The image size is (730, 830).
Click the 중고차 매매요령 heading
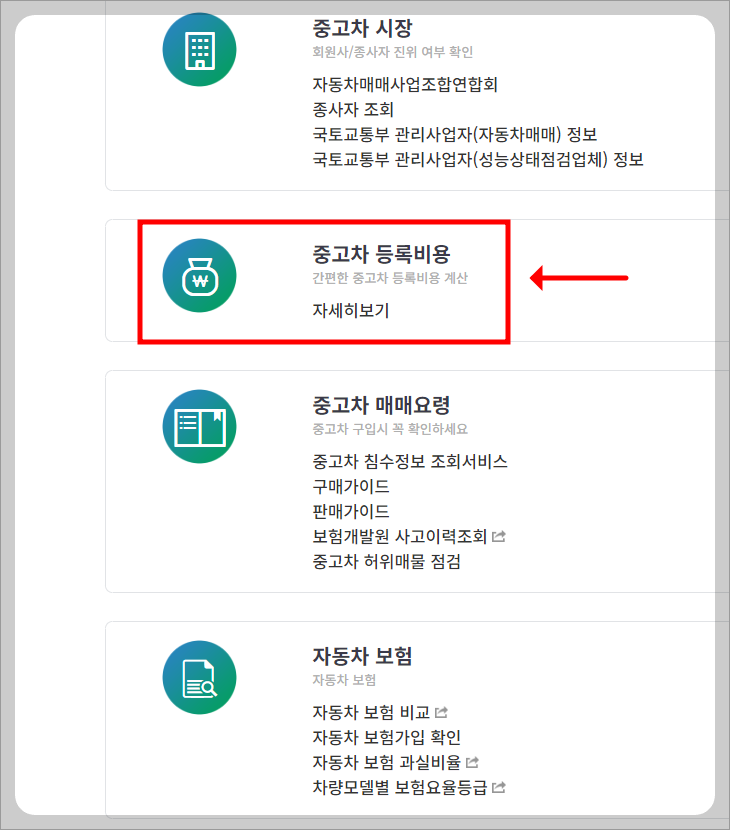(x=381, y=405)
